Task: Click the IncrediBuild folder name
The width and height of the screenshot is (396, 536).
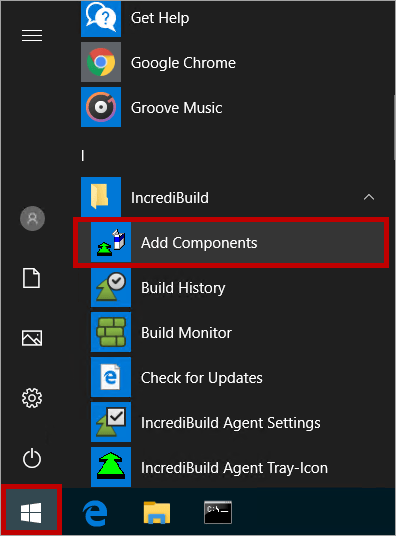Action: [x=170, y=198]
